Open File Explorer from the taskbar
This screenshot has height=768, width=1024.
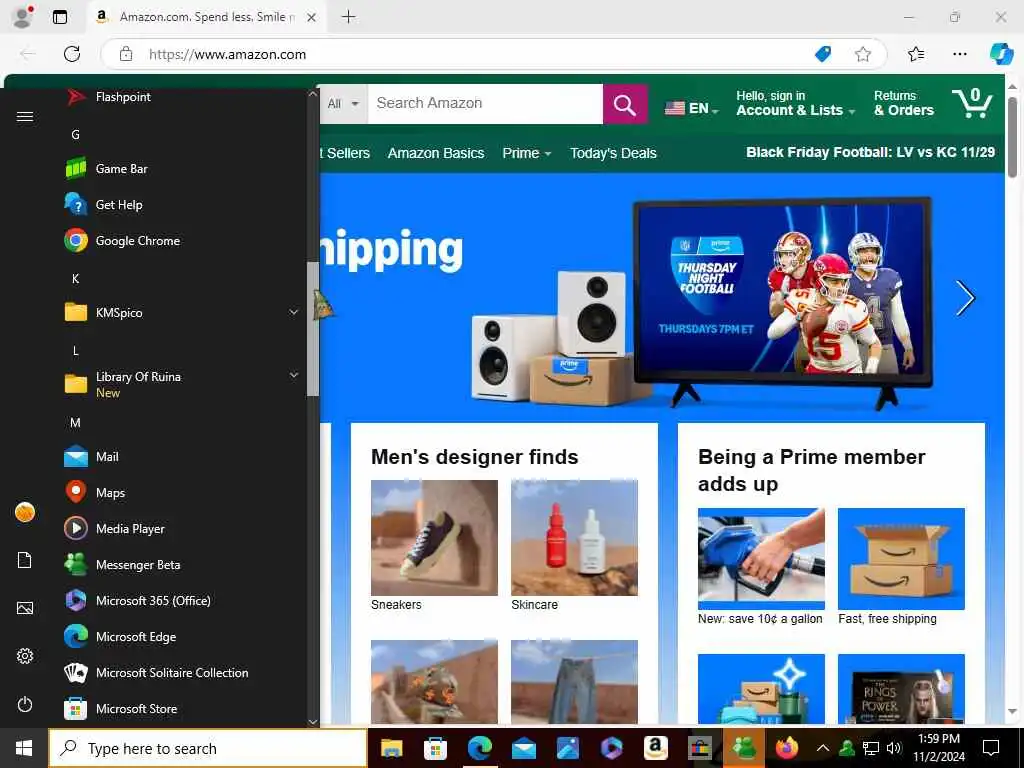[x=391, y=748]
